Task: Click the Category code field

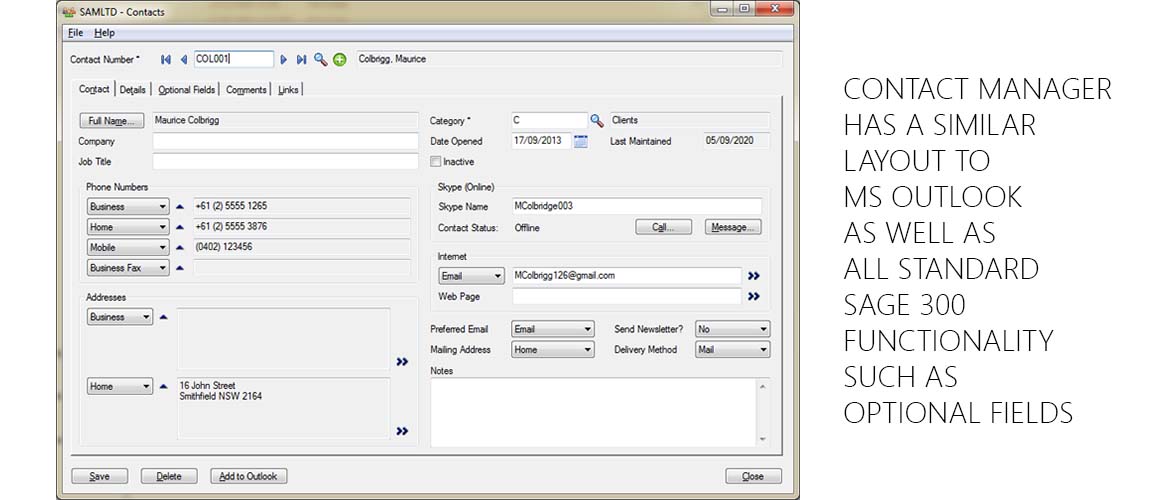Action: pos(549,120)
